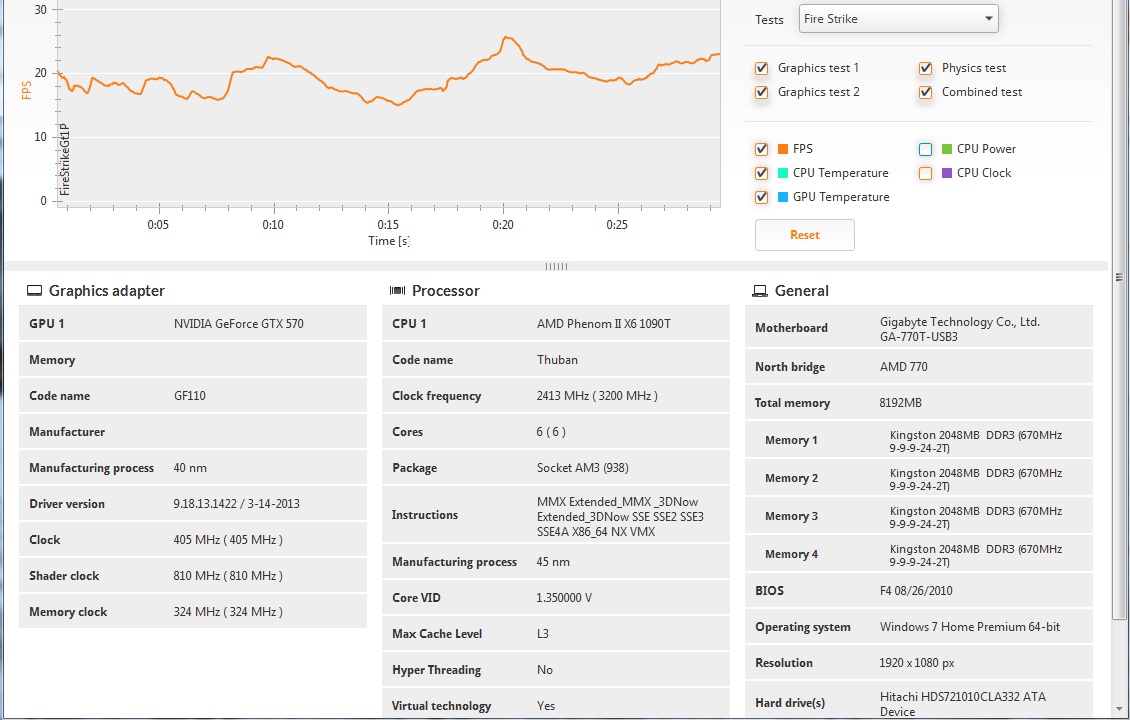The image size is (1130, 720).
Task: Toggle the Combined test checkbox
Action: coord(926,92)
